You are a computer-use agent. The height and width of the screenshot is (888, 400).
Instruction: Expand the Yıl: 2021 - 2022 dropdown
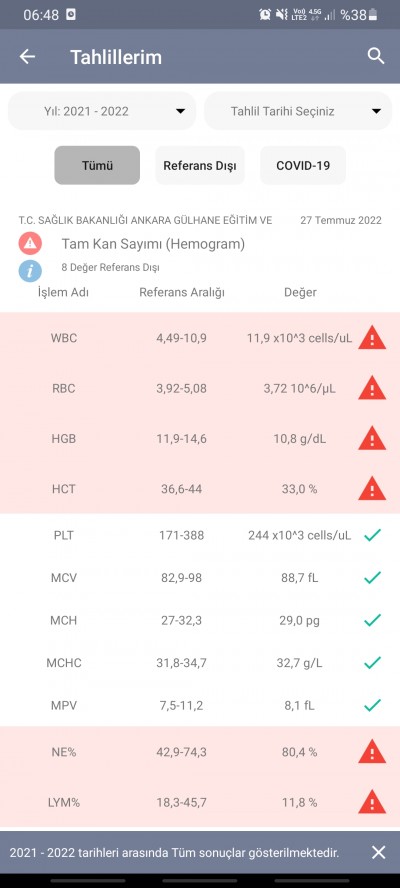point(102,111)
